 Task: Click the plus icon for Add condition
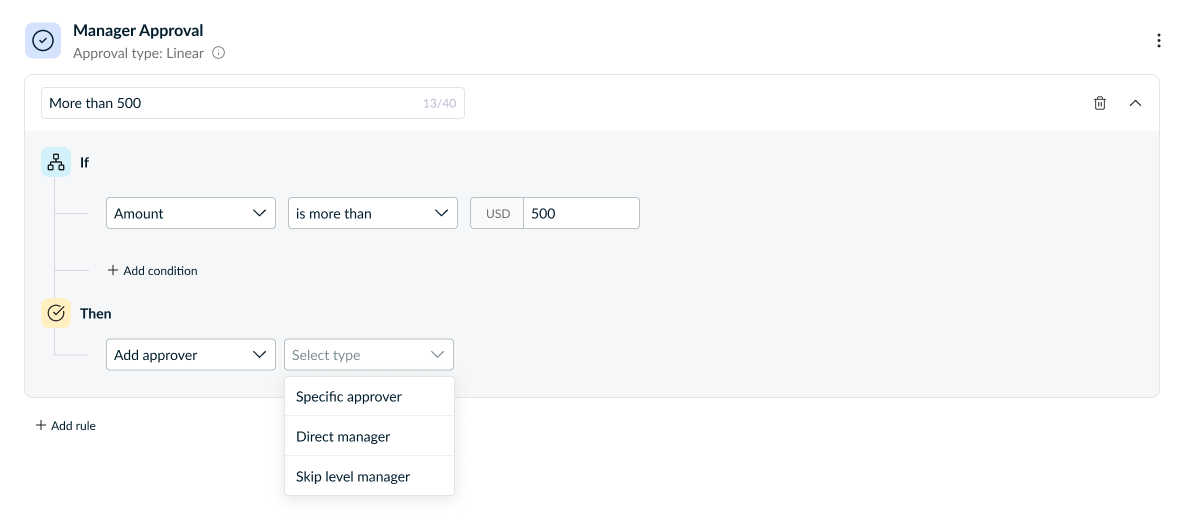pos(113,271)
